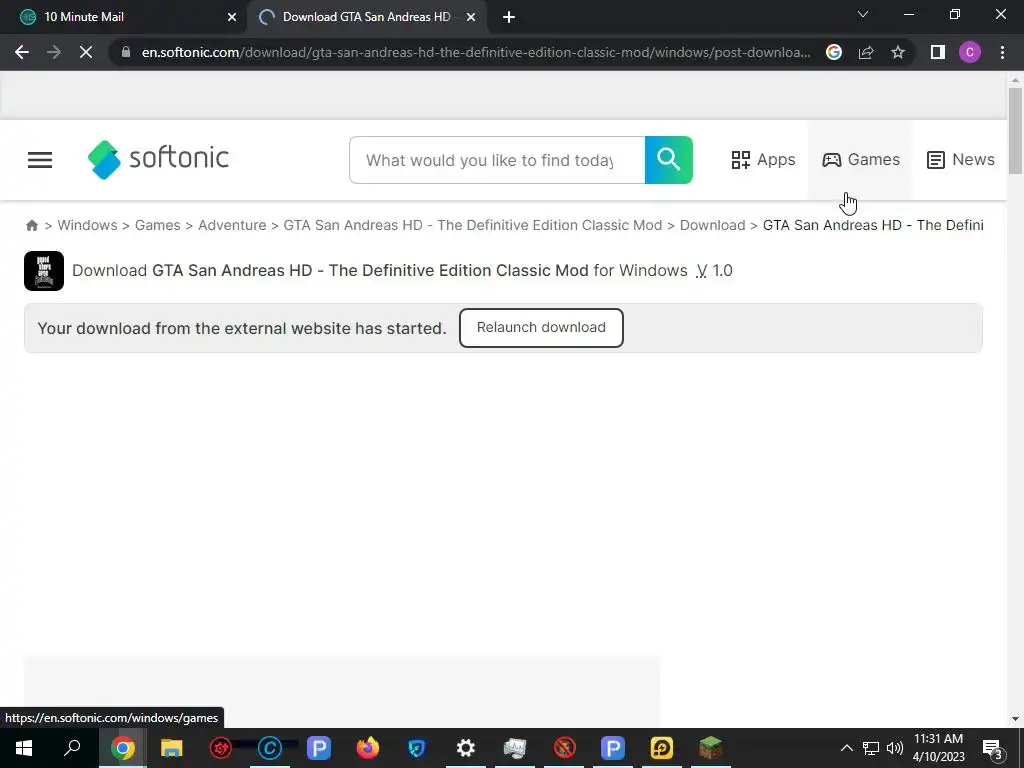
Task: Click the version 1.0 label
Action: pos(714,271)
